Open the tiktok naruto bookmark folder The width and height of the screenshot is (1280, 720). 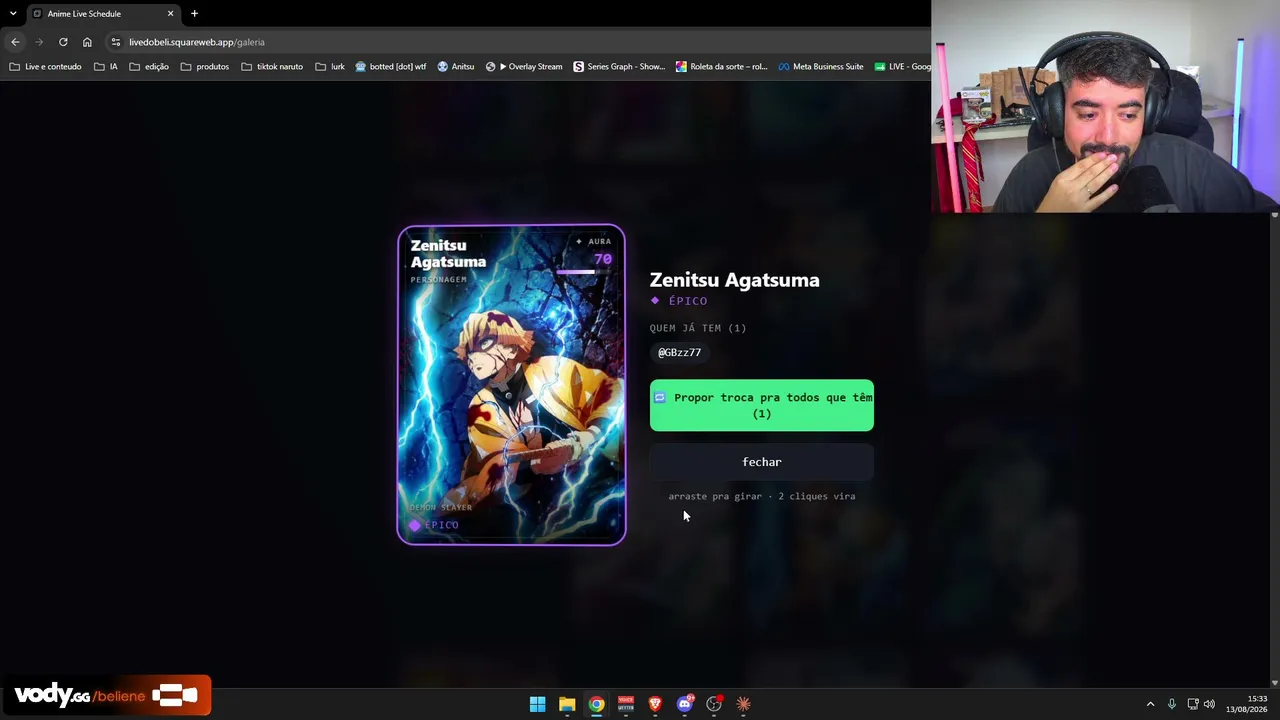coord(272,67)
